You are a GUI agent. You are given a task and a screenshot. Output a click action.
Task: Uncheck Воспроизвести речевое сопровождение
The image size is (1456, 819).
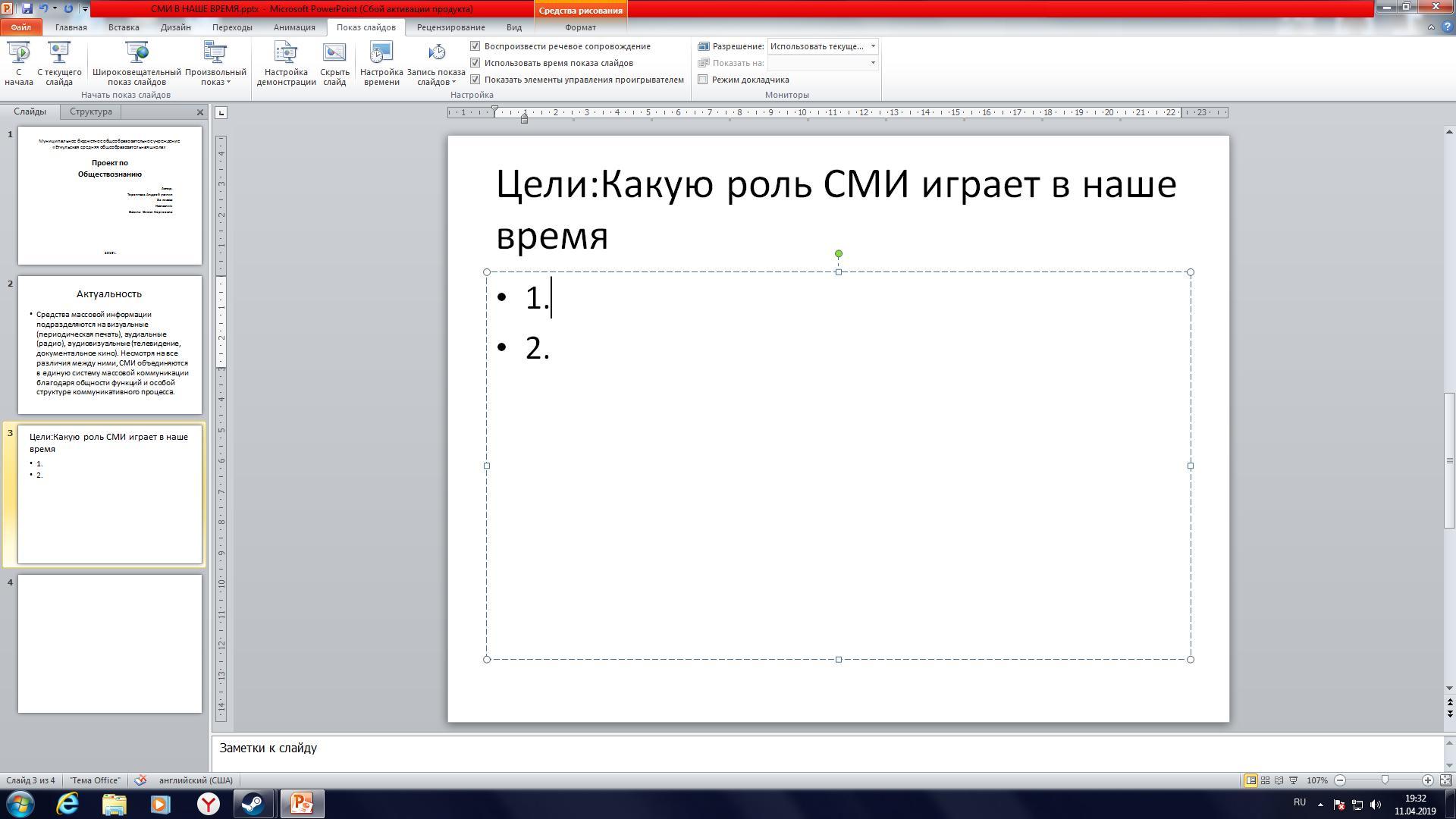(475, 46)
